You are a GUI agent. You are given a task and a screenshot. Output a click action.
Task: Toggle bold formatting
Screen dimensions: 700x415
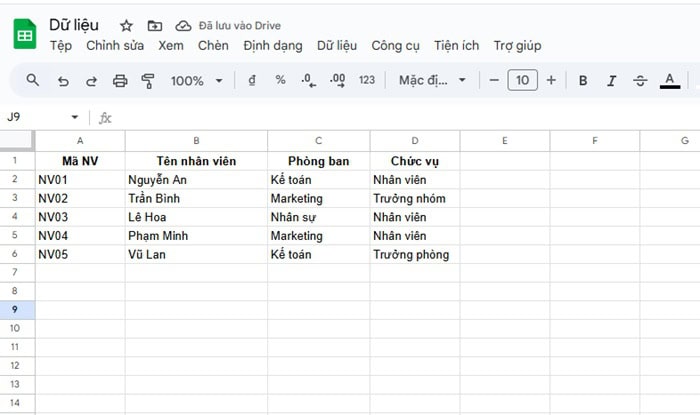(583, 80)
